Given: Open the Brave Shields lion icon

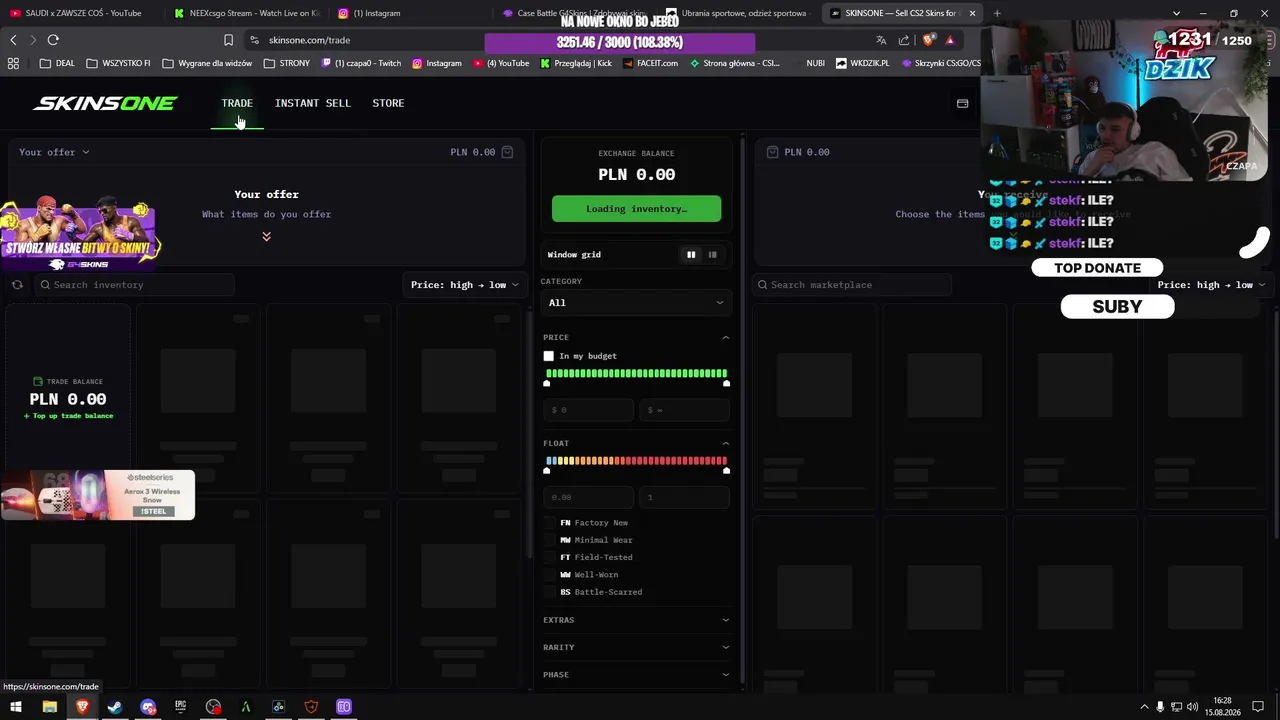Looking at the screenshot, I should (928, 40).
